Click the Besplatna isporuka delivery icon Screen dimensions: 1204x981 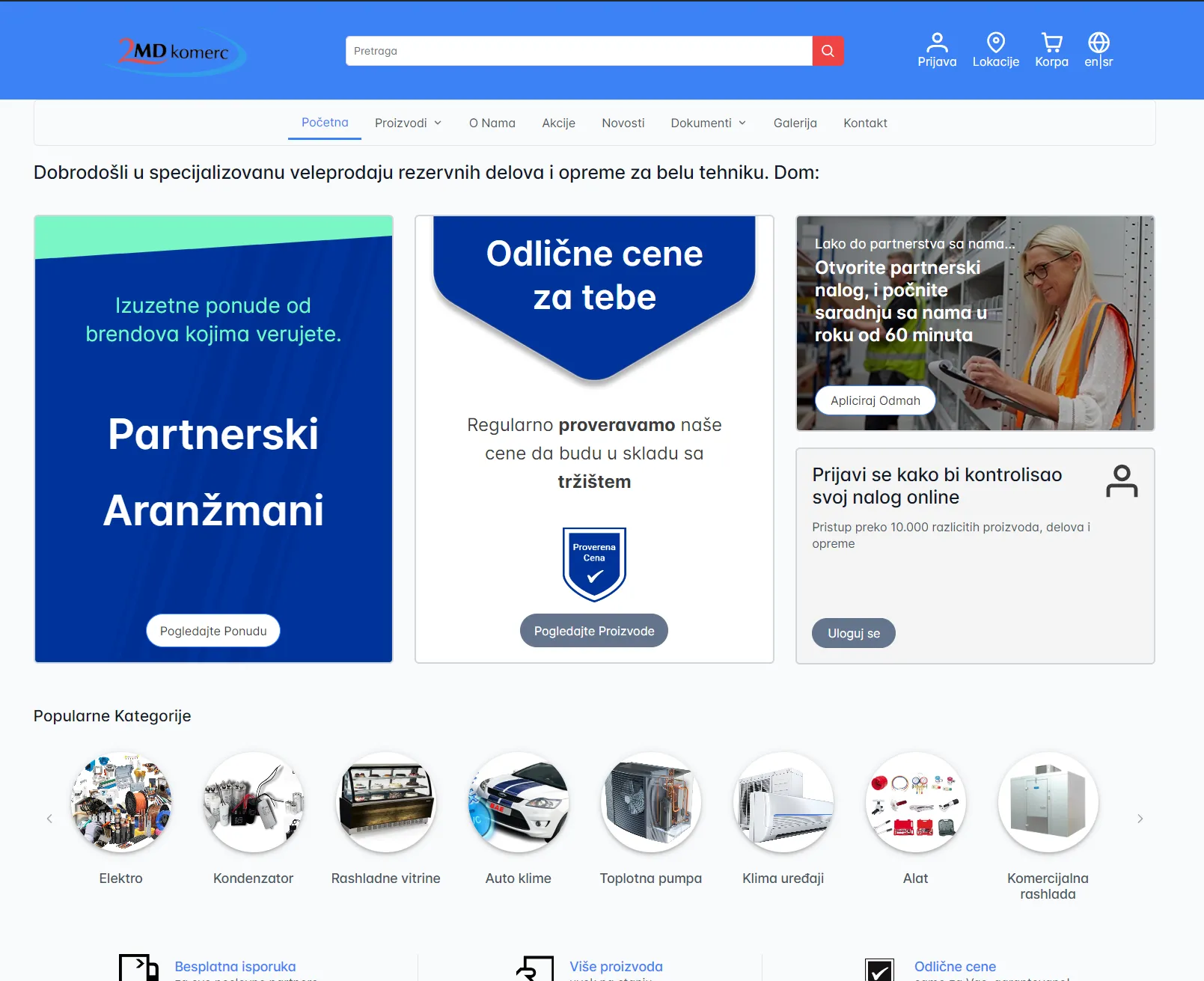coord(139,968)
